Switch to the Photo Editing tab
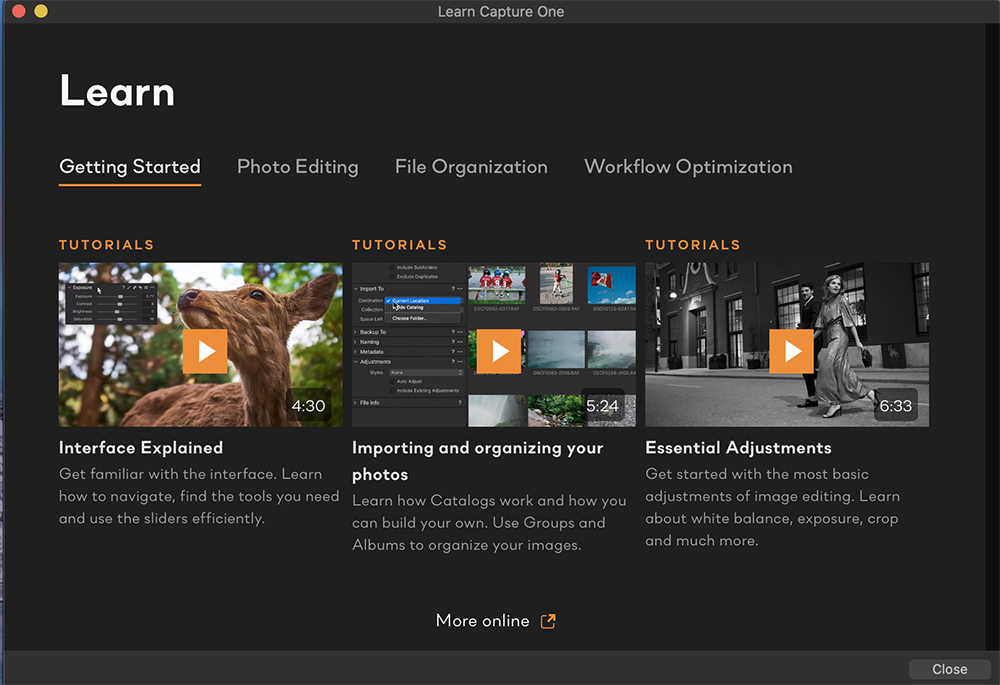This screenshot has height=685, width=1000. (x=297, y=167)
